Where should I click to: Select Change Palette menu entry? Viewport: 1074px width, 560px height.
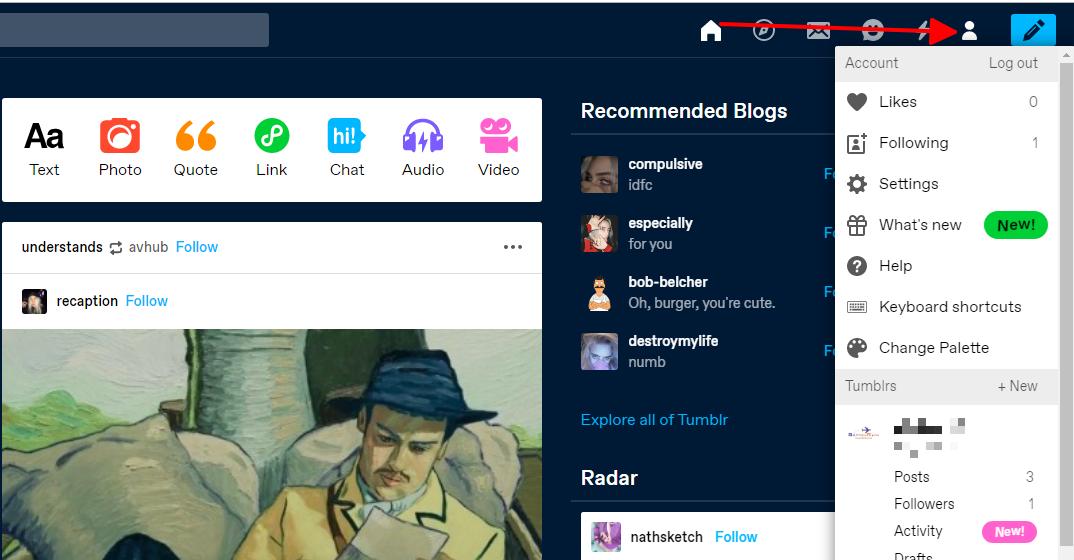pyautogui.click(x=947, y=348)
